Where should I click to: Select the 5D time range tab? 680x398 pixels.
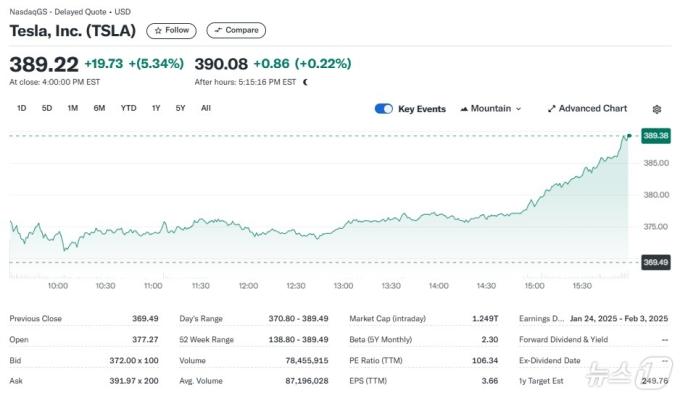pos(47,108)
